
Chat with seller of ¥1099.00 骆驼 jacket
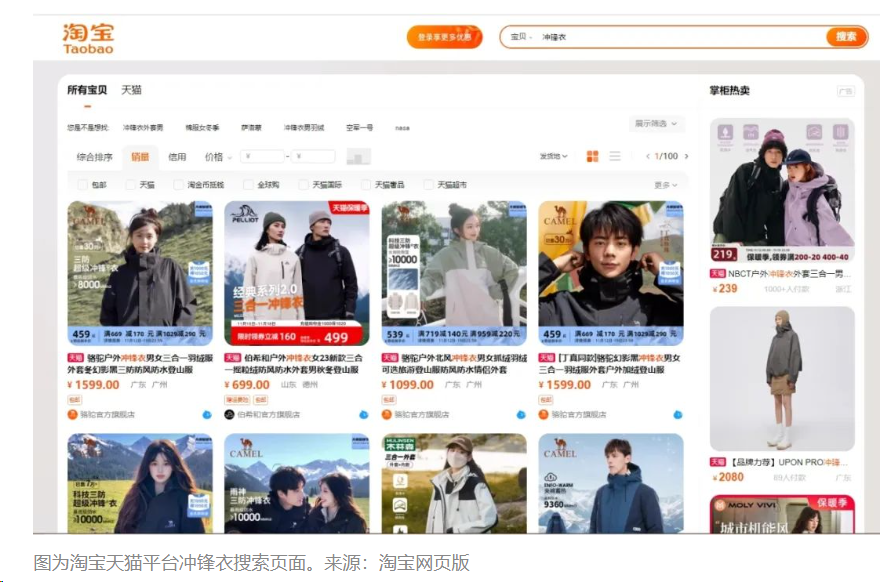pyautogui.click(x=521, y=415)
